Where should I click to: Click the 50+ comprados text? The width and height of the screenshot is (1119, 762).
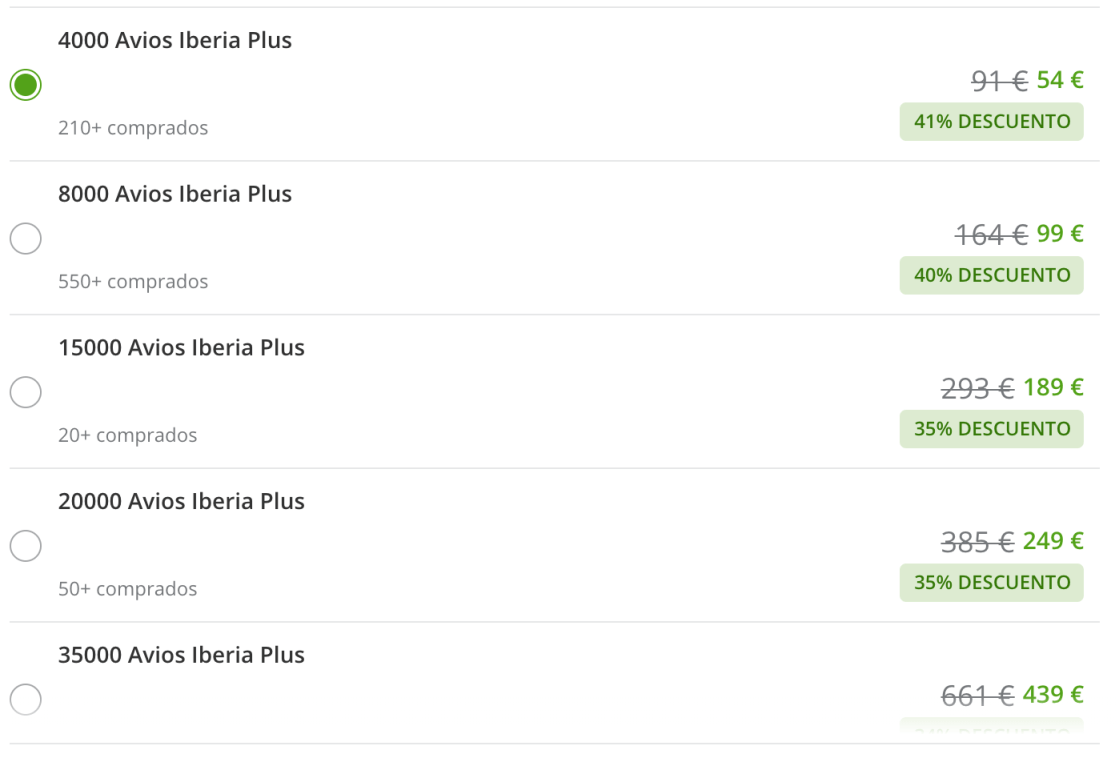[127, 589]
